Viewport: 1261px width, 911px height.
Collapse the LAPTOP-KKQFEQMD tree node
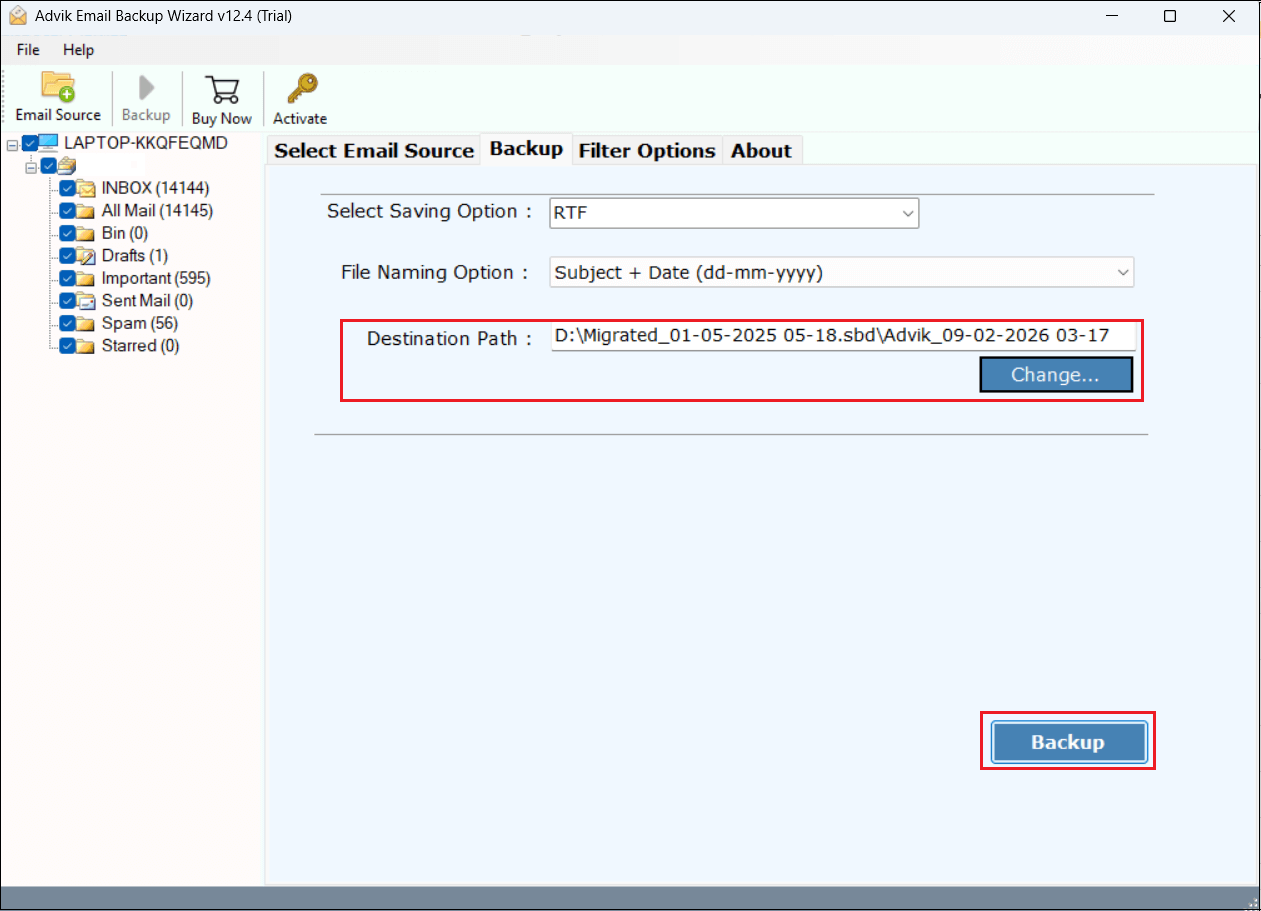(x=12, y=144)
